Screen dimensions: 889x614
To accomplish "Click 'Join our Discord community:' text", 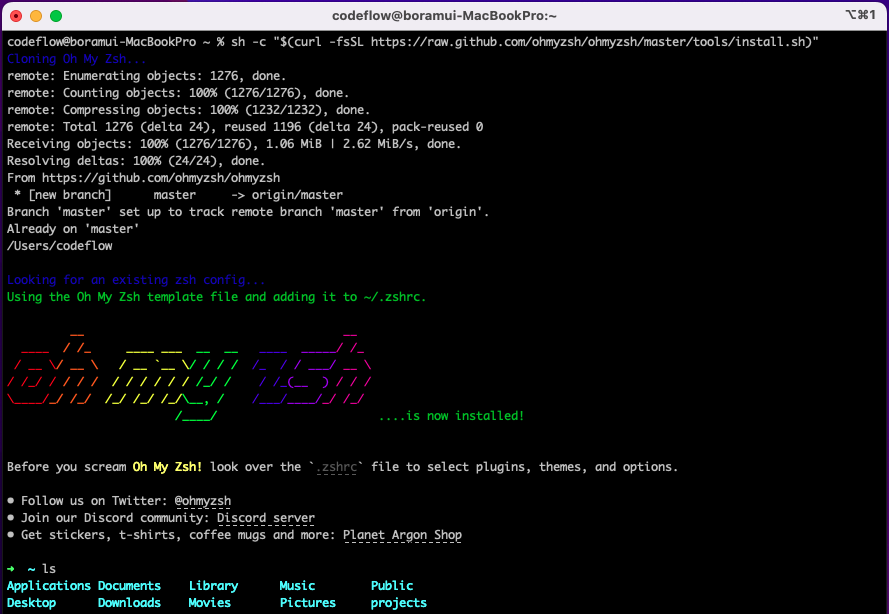I will click(x=115, y=518).
